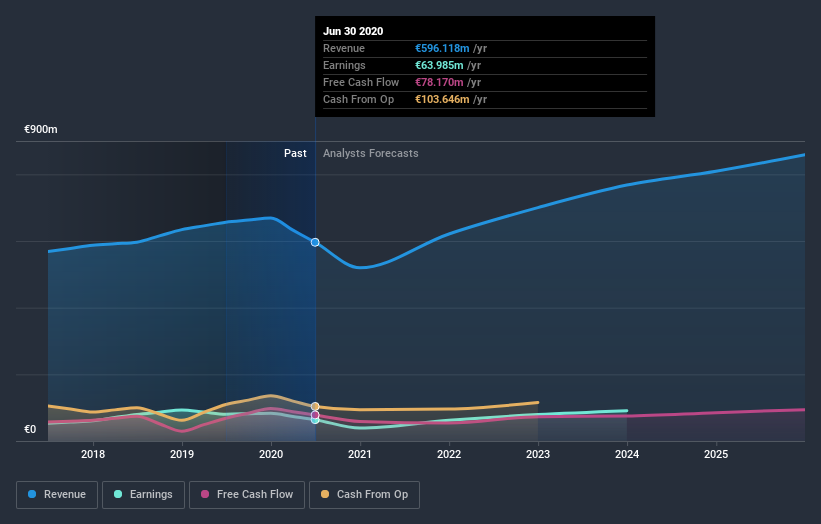Screen dimensions: 821x524
Task: Click the blue Revenue legend dot
Action: 32,494
